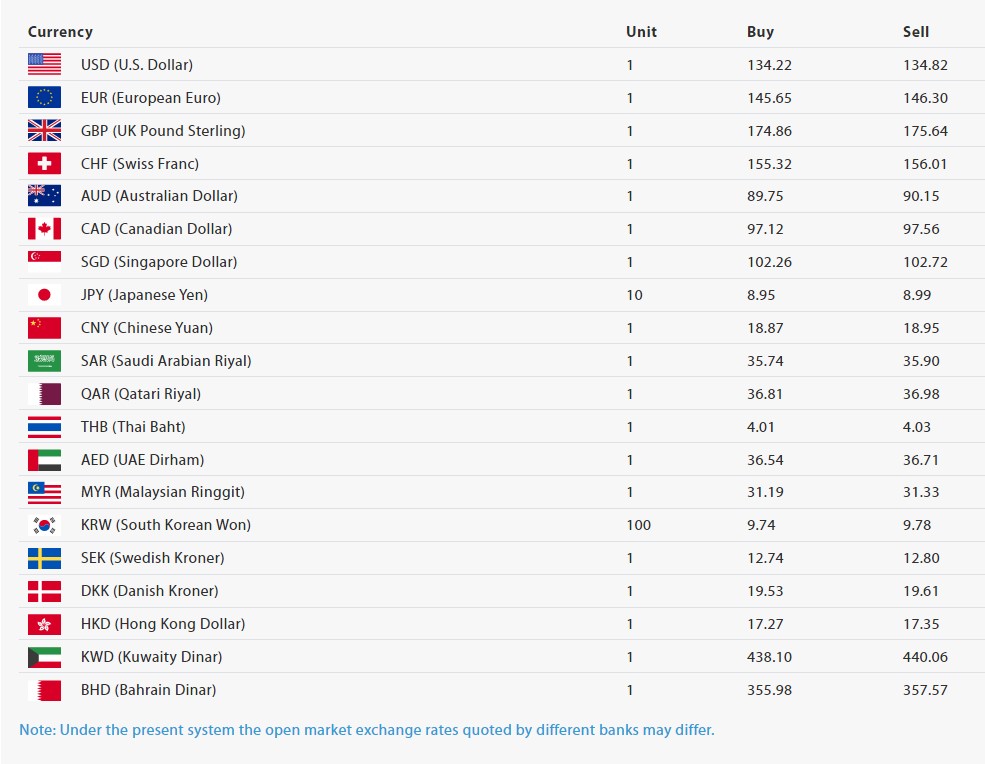Select the BHD sell rate 357.57
The width and height of the screenshot is (985, 764).
click(x=925, y=690)
